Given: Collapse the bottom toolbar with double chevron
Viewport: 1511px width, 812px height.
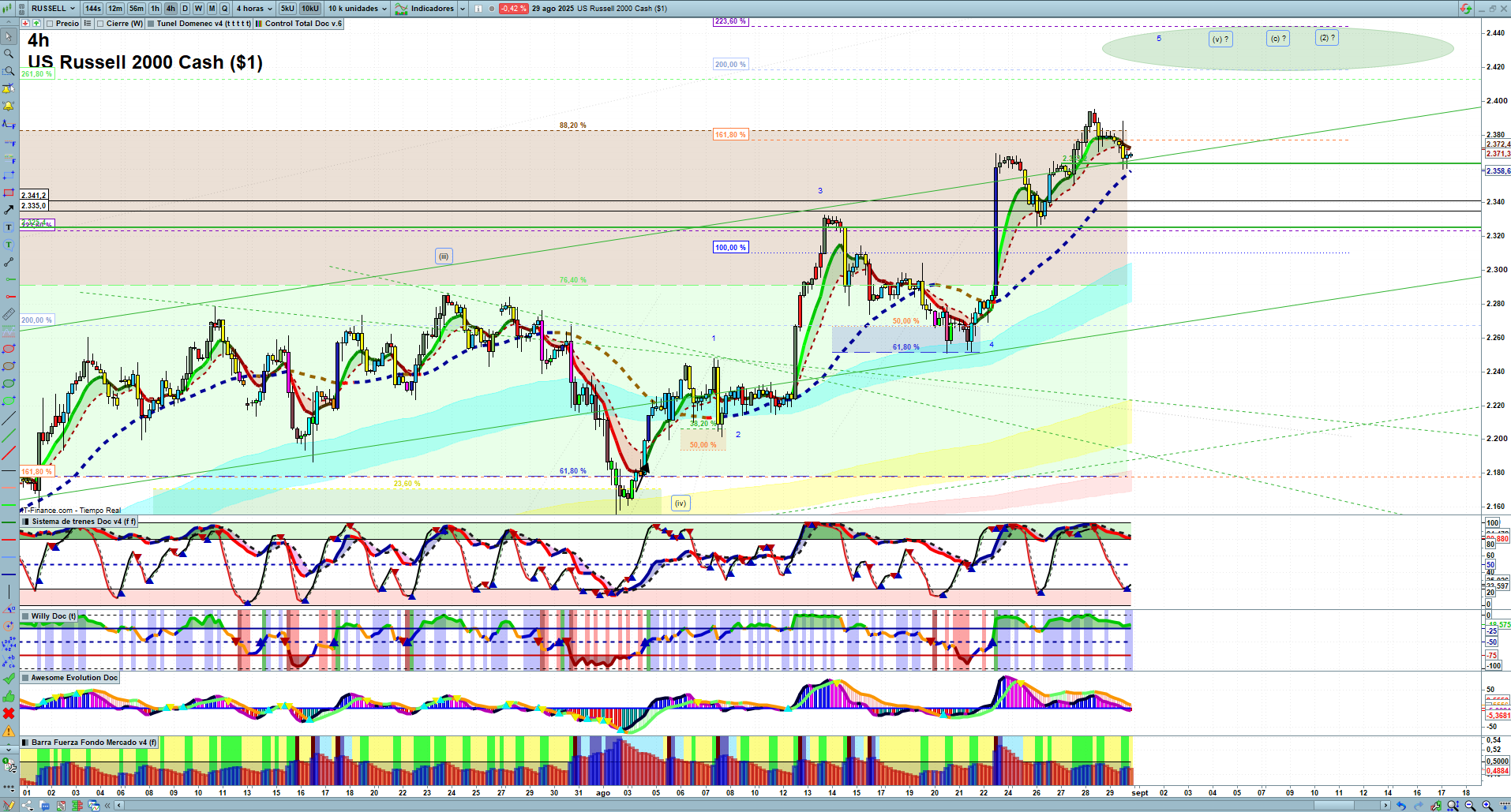Looking at the screenshot, I should pyautogui.click(x=109, y=806).
